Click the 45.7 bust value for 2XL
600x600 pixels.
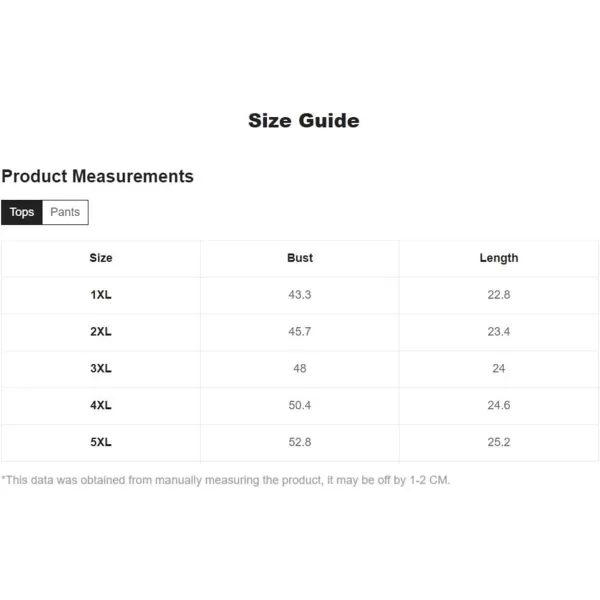(x=300, y=331)
